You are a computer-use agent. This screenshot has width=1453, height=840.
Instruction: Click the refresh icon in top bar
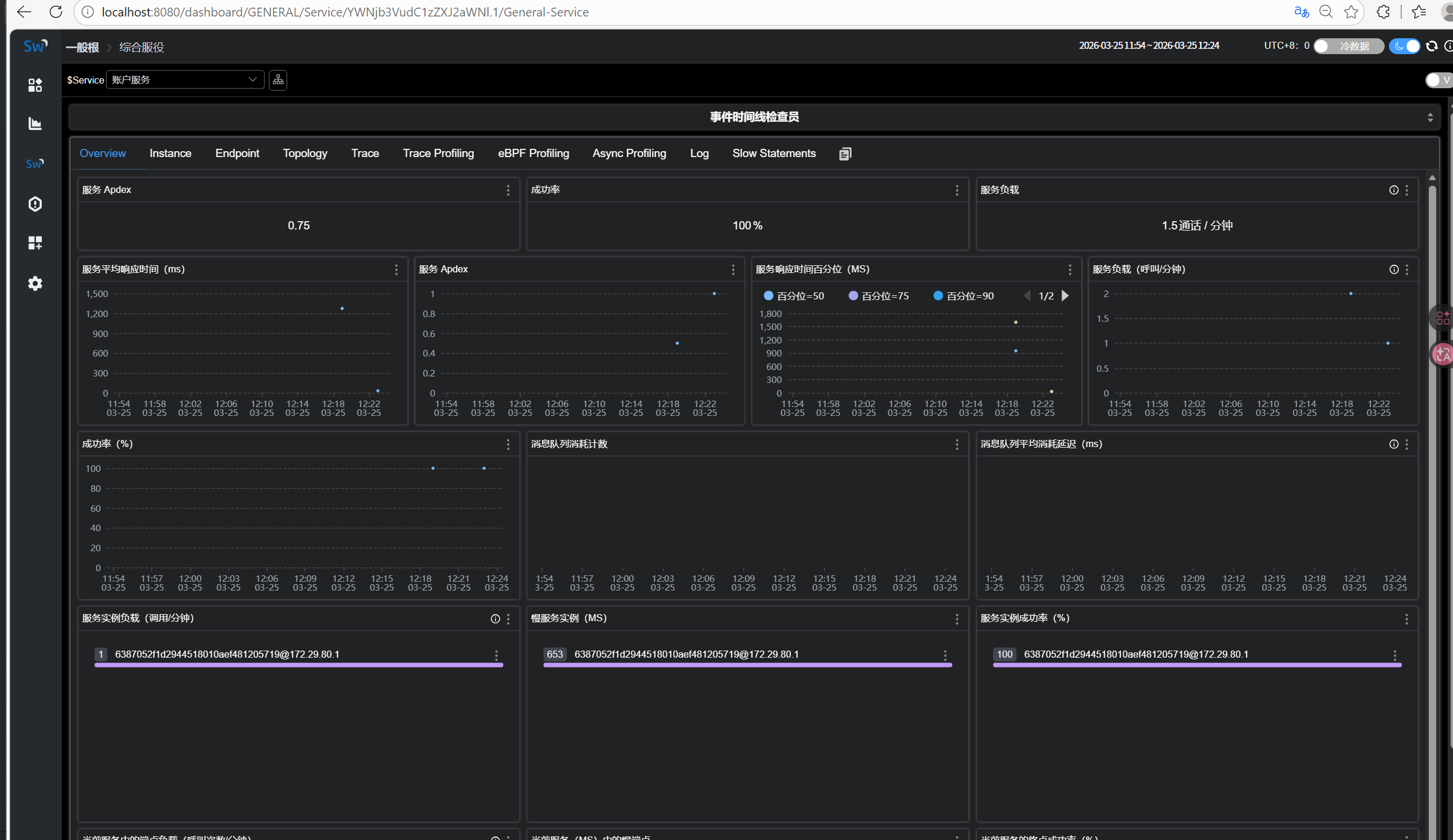coord(1432,46)
